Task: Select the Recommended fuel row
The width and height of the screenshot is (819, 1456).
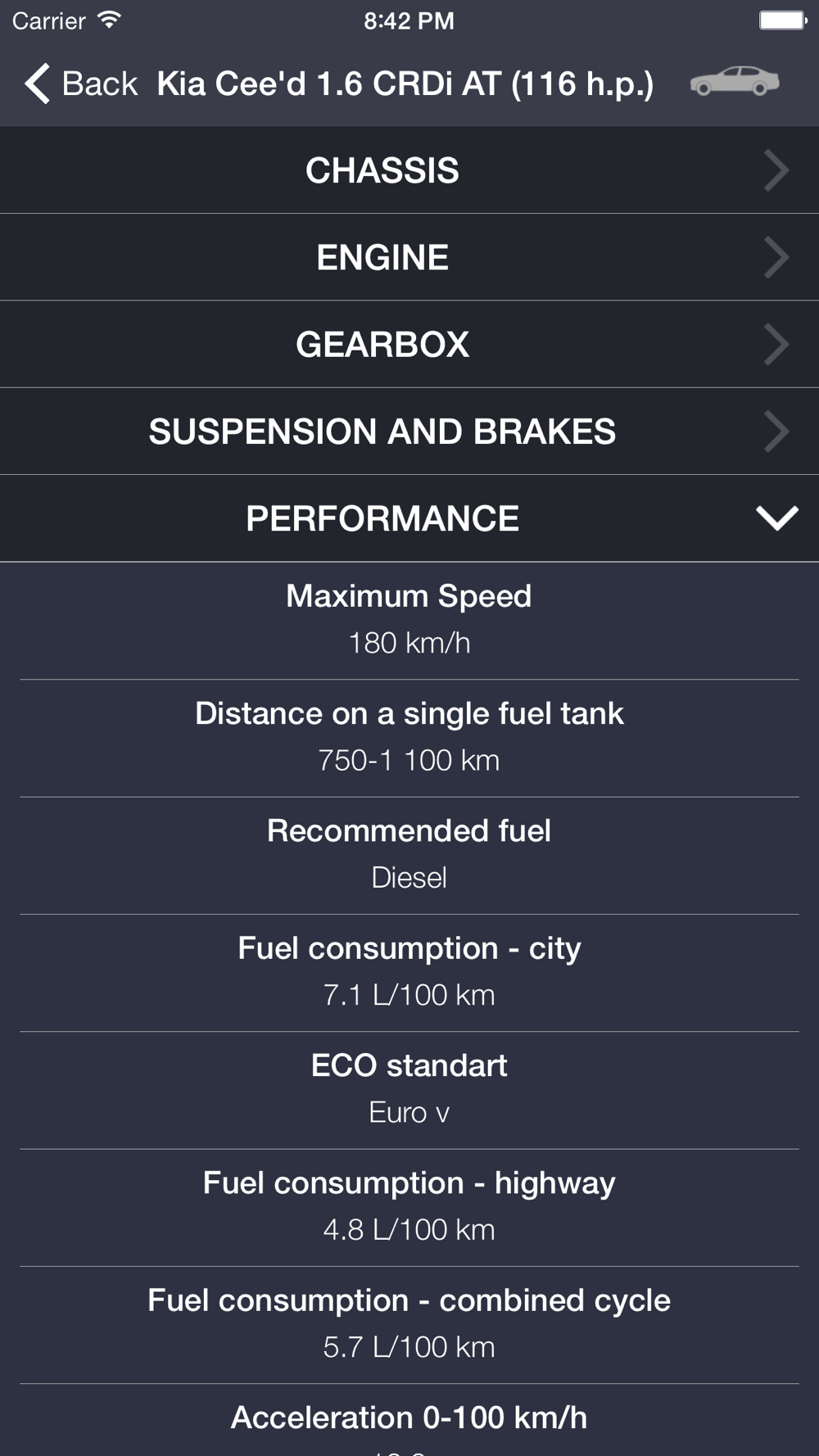Action: (x=409, y=854)
